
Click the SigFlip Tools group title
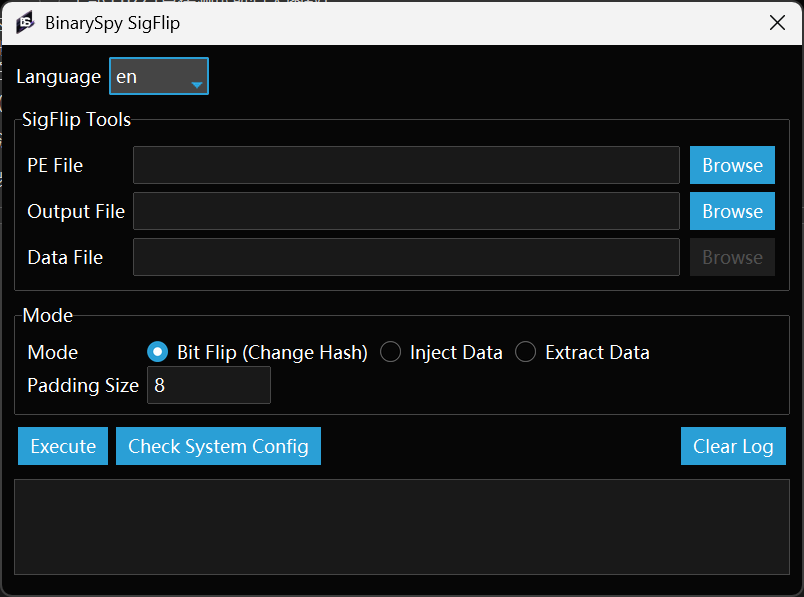click(76, 119)
